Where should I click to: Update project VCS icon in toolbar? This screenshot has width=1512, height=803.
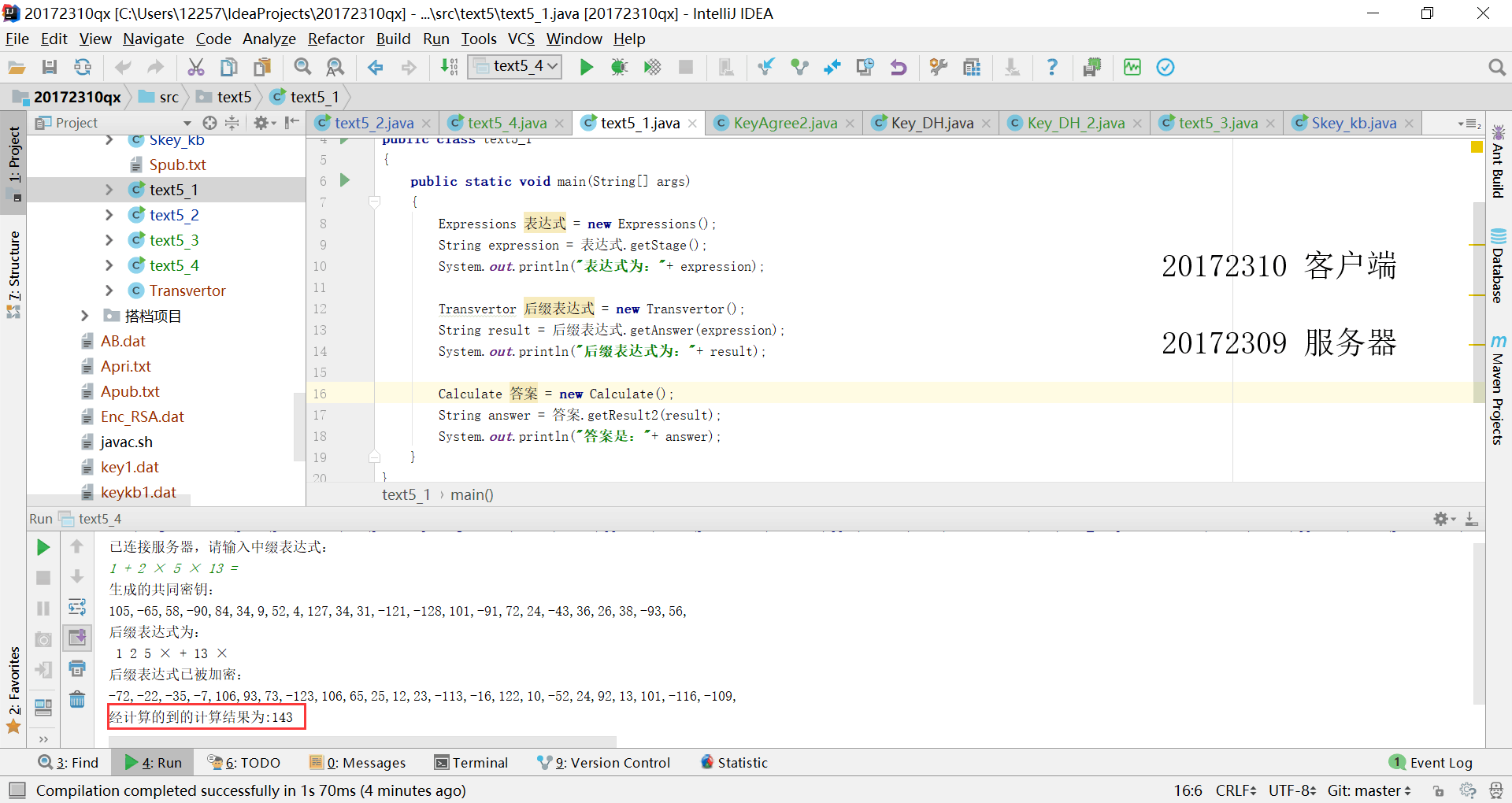click(x=766, y=68)
